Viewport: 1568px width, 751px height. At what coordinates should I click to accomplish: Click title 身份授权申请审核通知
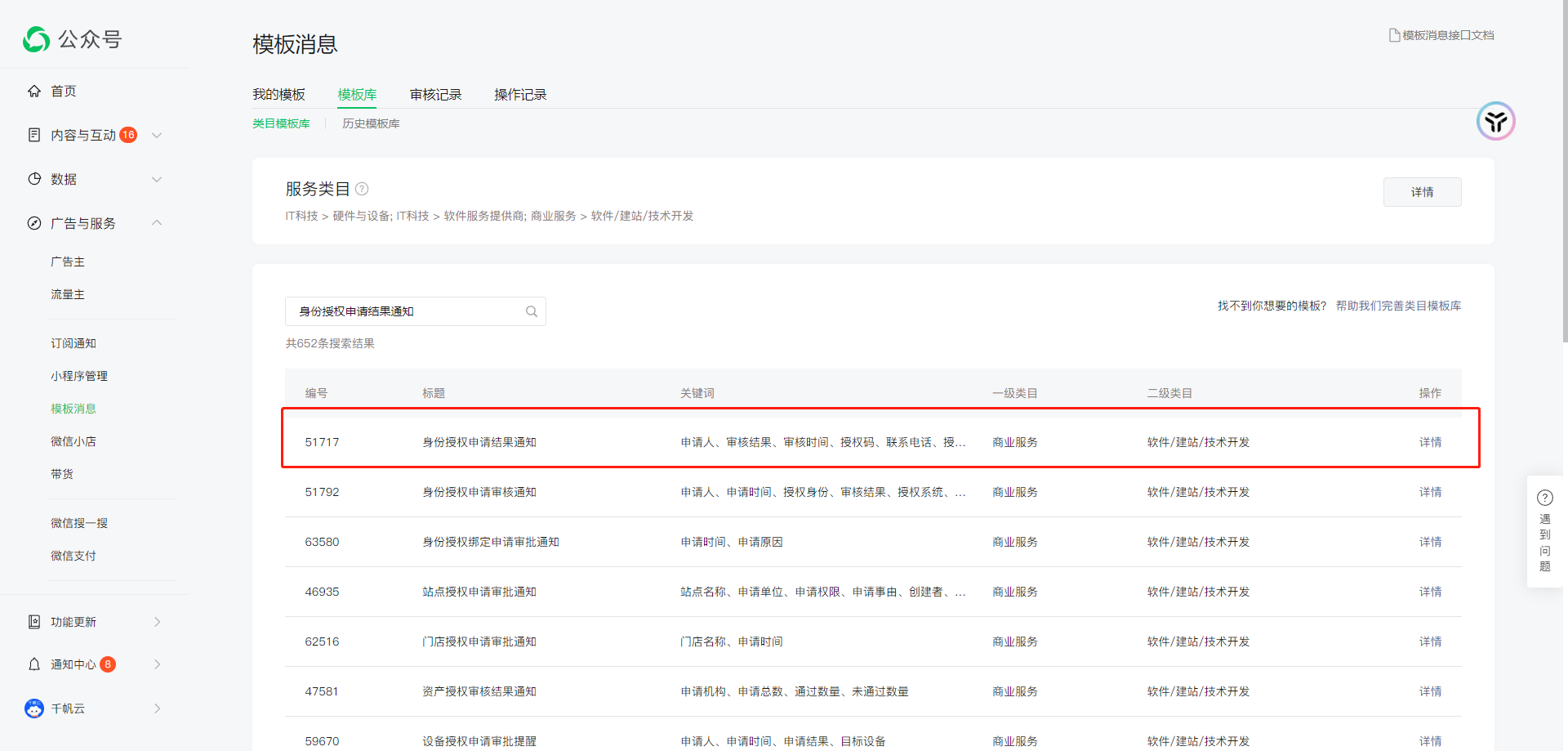(x=479, y=492)
